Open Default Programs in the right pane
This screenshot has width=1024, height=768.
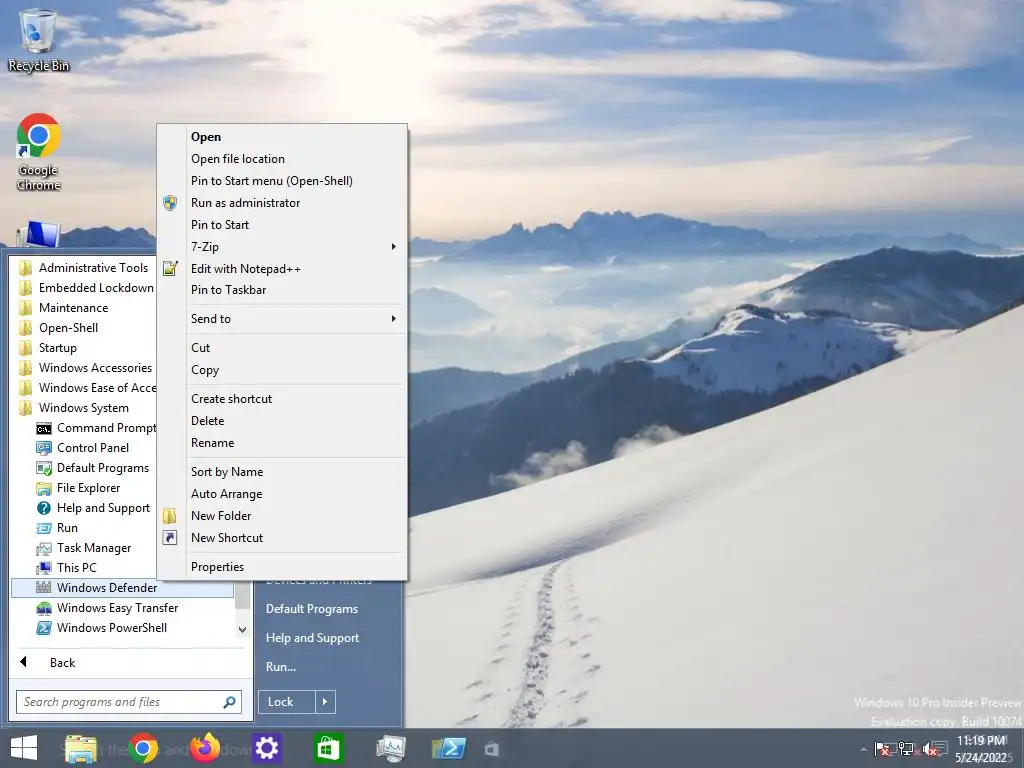point(312,609)
